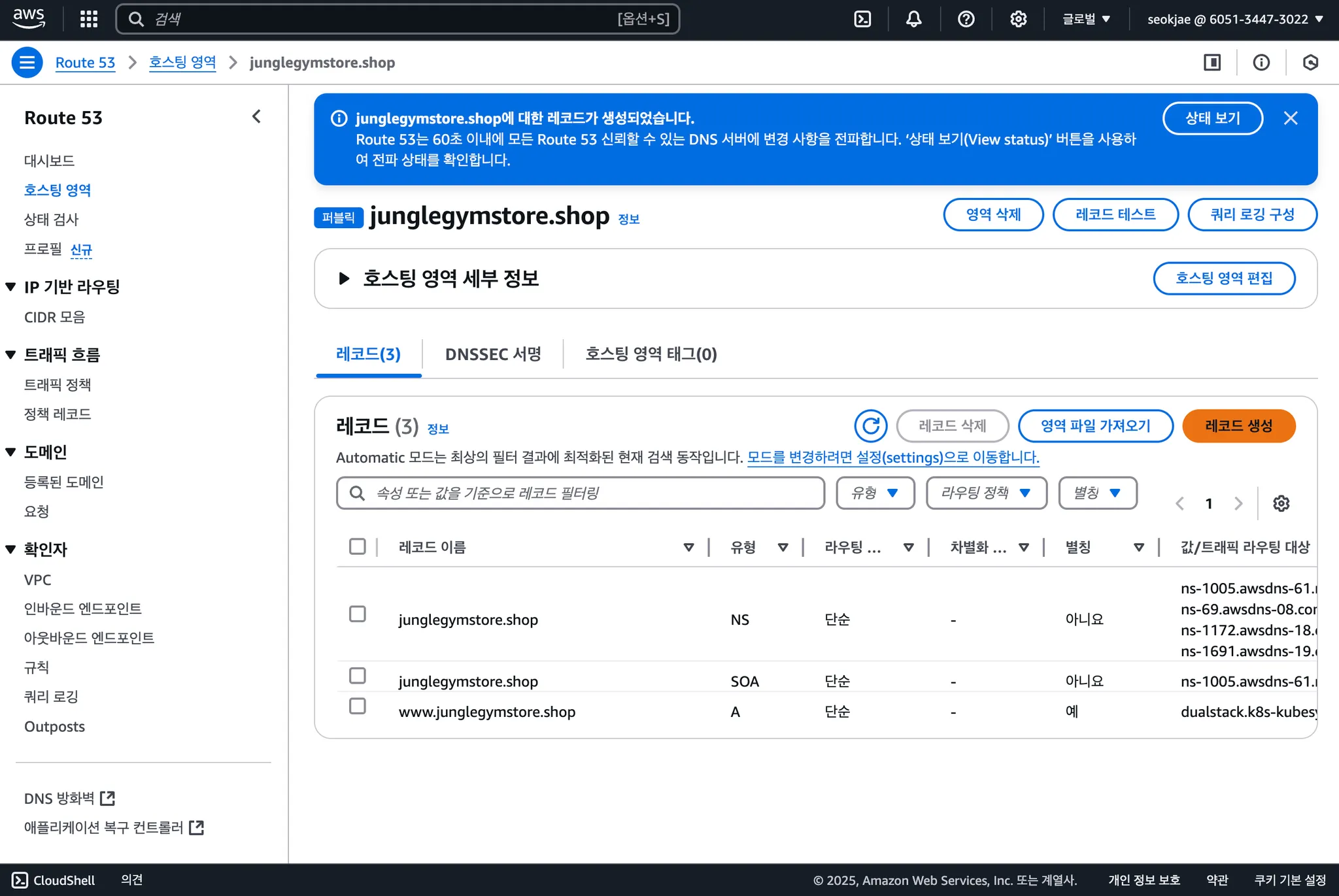The height and width of the screenshot is (896, 1339).
Task: Switch to the DNSSEC 서명 tab
Action: coord(493,354)
